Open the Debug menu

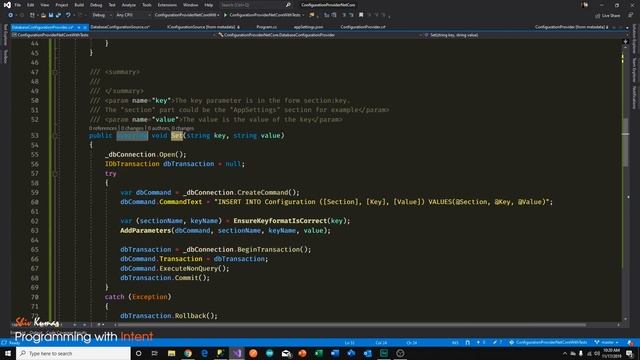coord(96,5)
